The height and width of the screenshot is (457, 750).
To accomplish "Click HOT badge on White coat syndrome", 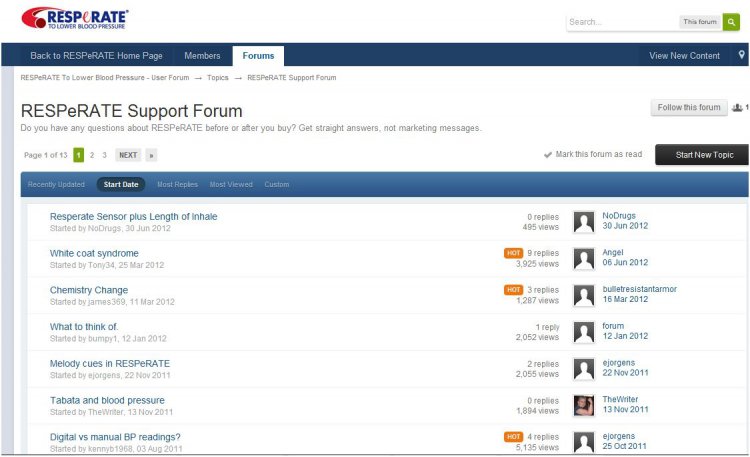I will coord(513,253).
